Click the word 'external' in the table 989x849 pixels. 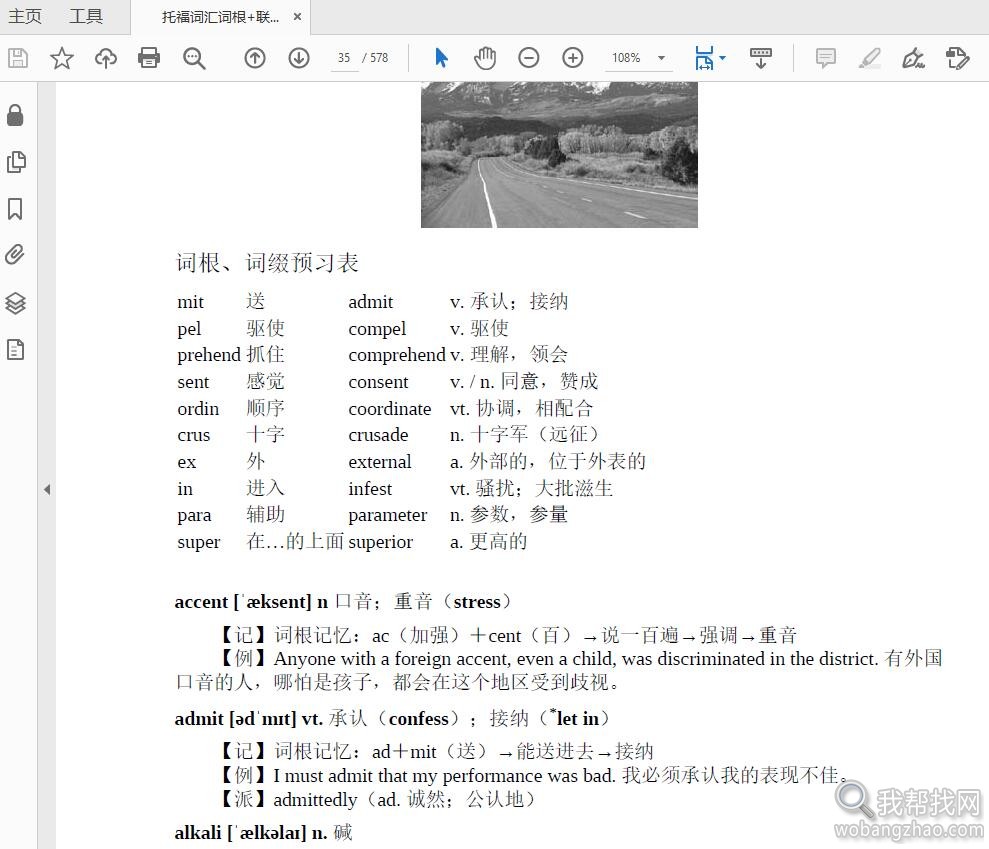click(x=380, y=462)
